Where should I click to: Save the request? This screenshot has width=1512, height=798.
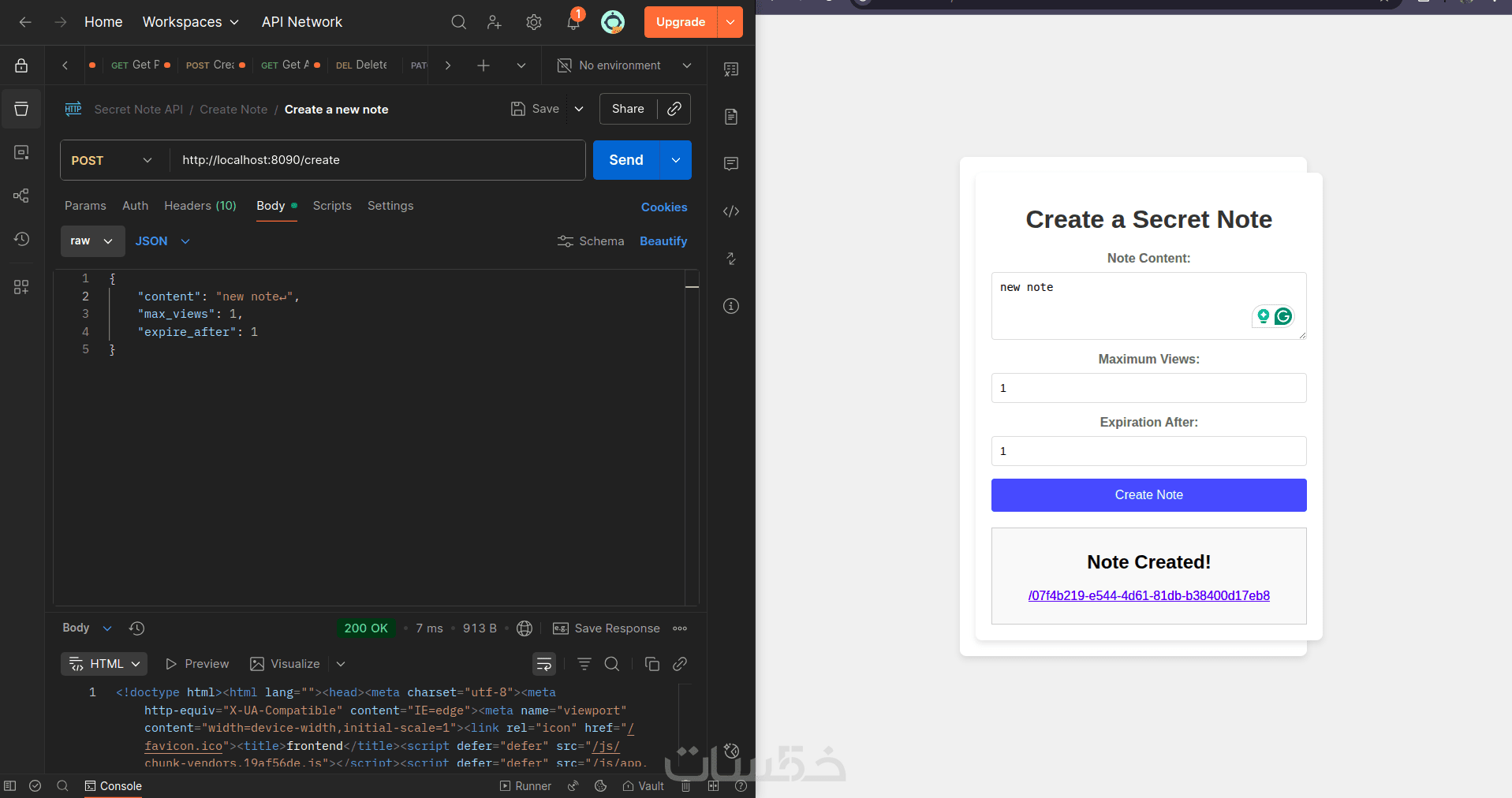[535, 109]
